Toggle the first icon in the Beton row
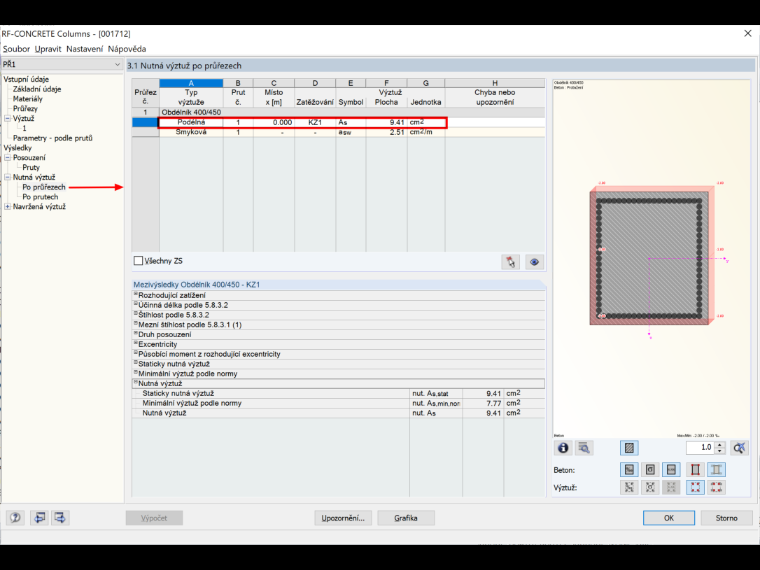The height and width of the screenshot is (570, 760). click(x=629, y=469)
